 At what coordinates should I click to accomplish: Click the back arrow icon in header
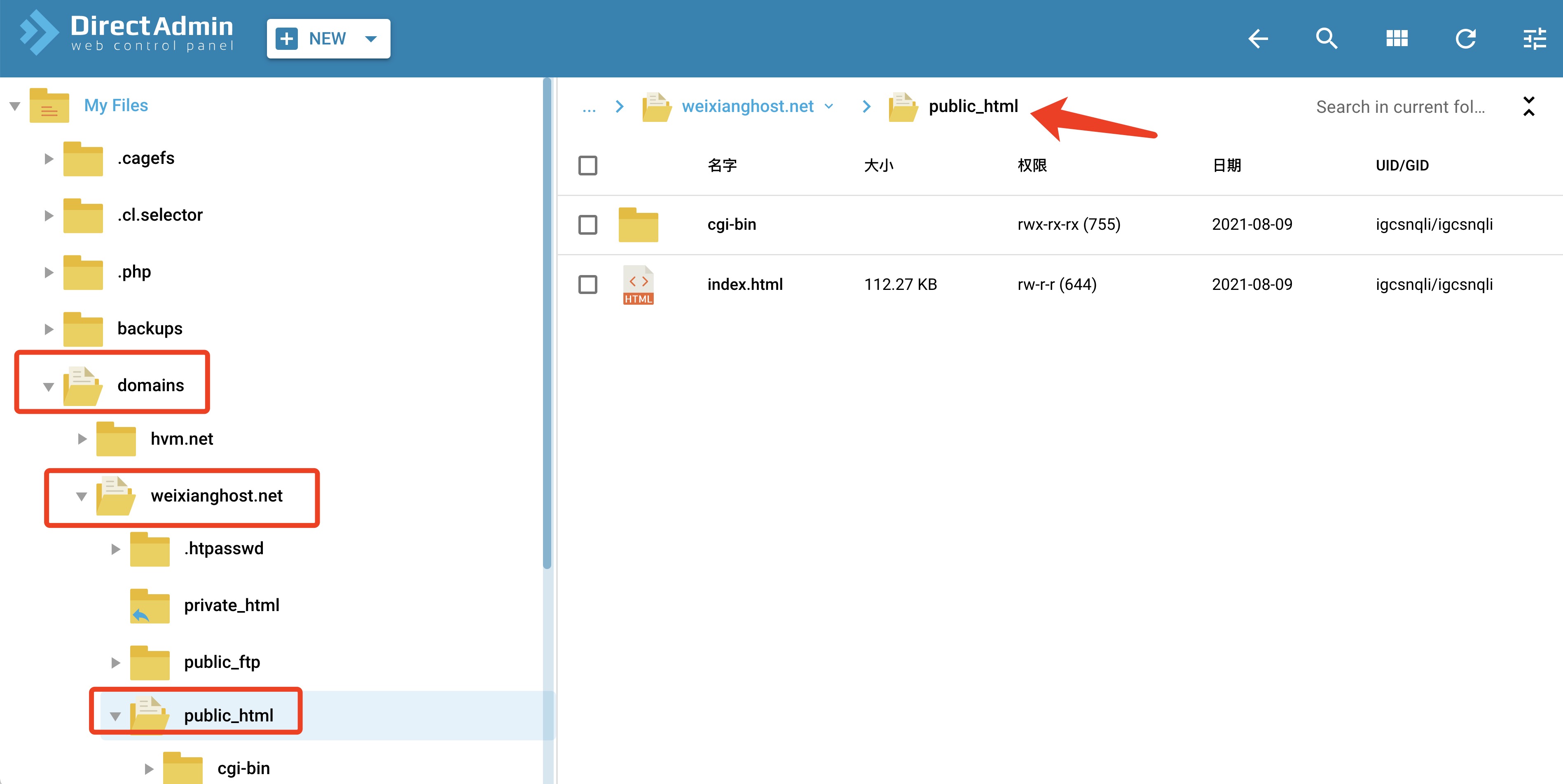click(1258, 39)
